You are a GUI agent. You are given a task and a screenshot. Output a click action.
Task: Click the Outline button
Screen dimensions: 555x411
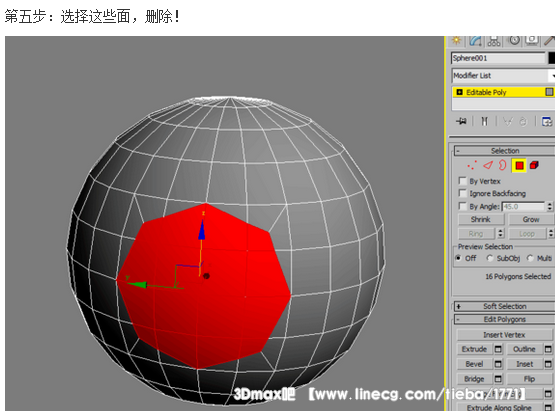click(524, 349)
